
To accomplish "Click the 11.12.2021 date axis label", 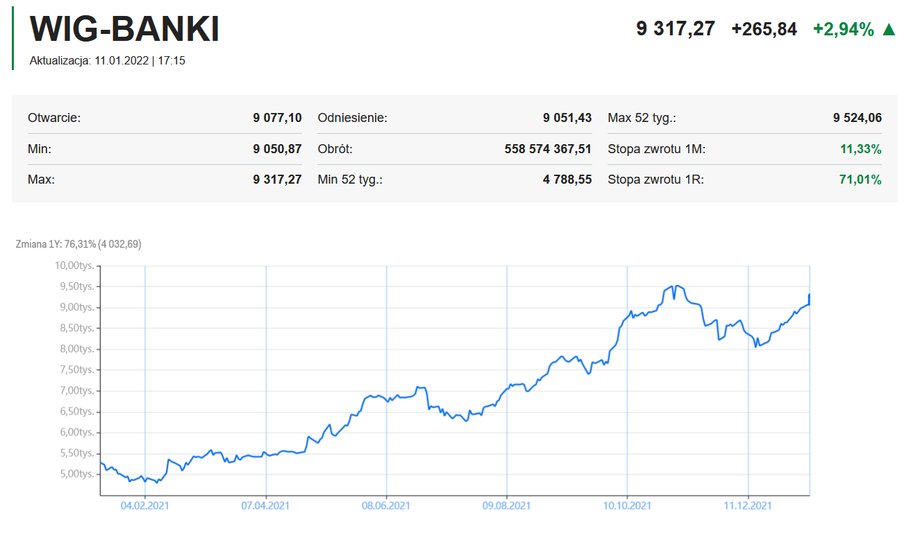I will click(748, 505).
